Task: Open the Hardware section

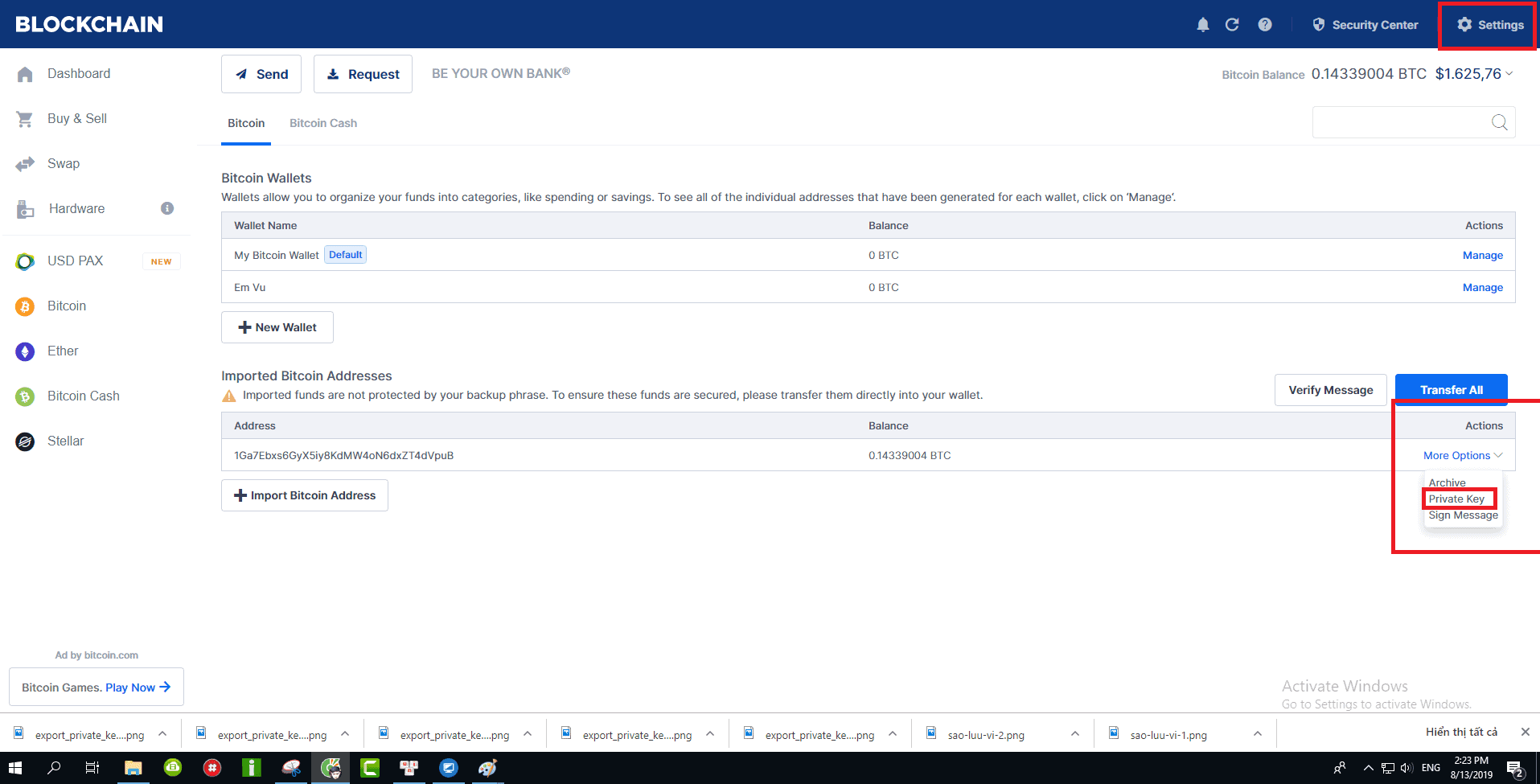Action: tap(76, 208)
